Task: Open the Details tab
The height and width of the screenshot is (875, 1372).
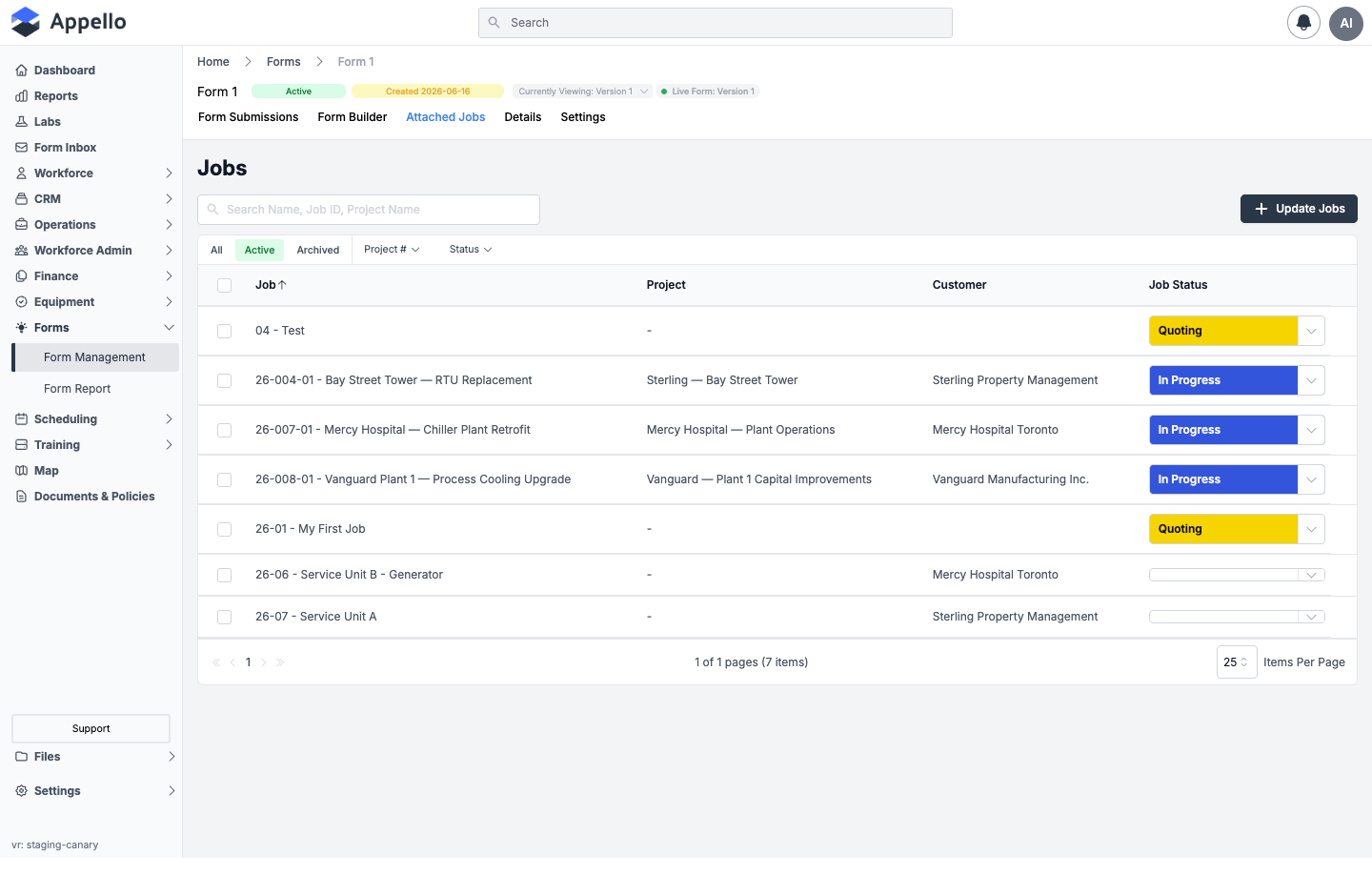Action: tap(523, 117)
